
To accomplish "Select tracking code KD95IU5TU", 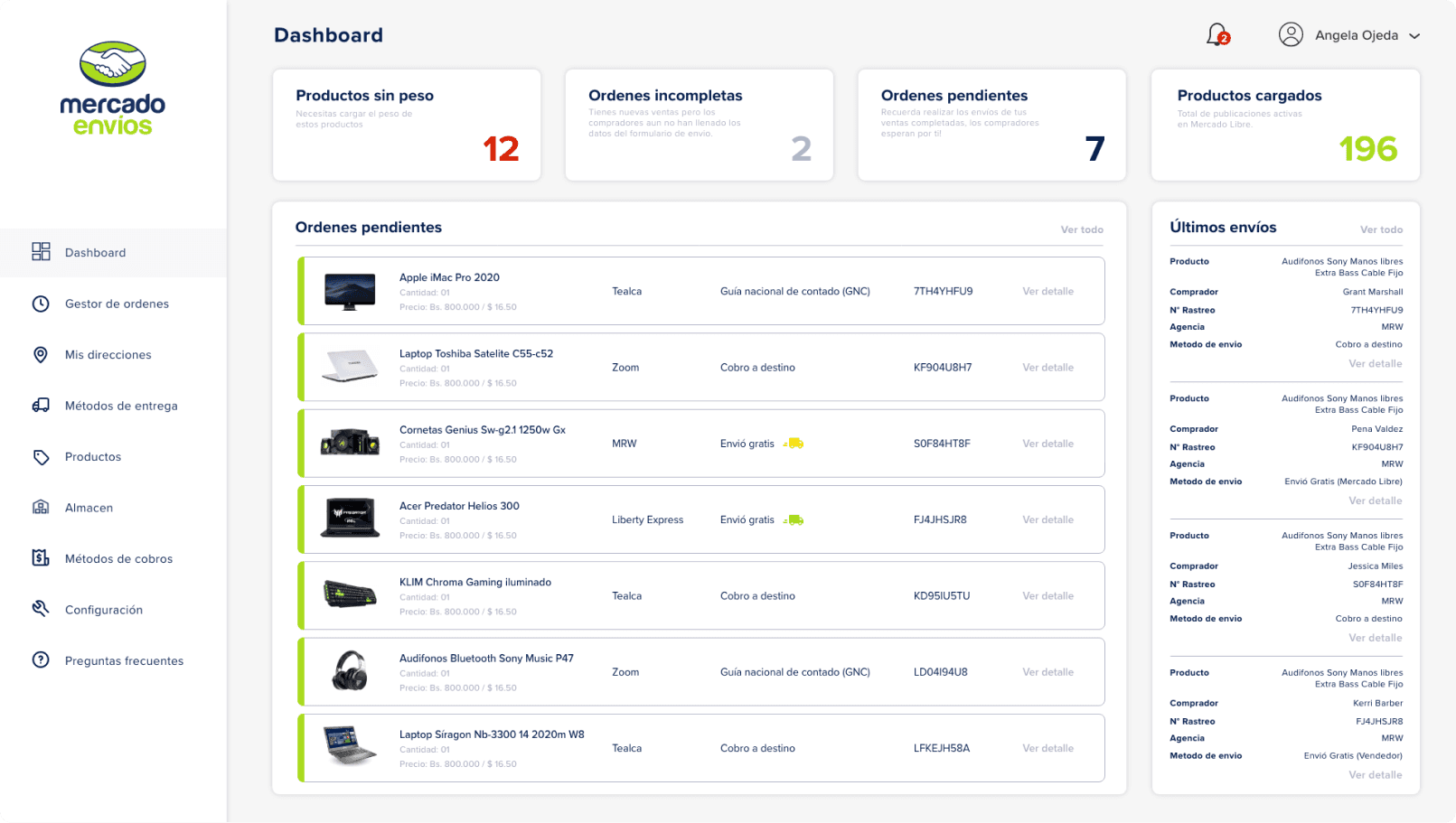I will 942,596.
